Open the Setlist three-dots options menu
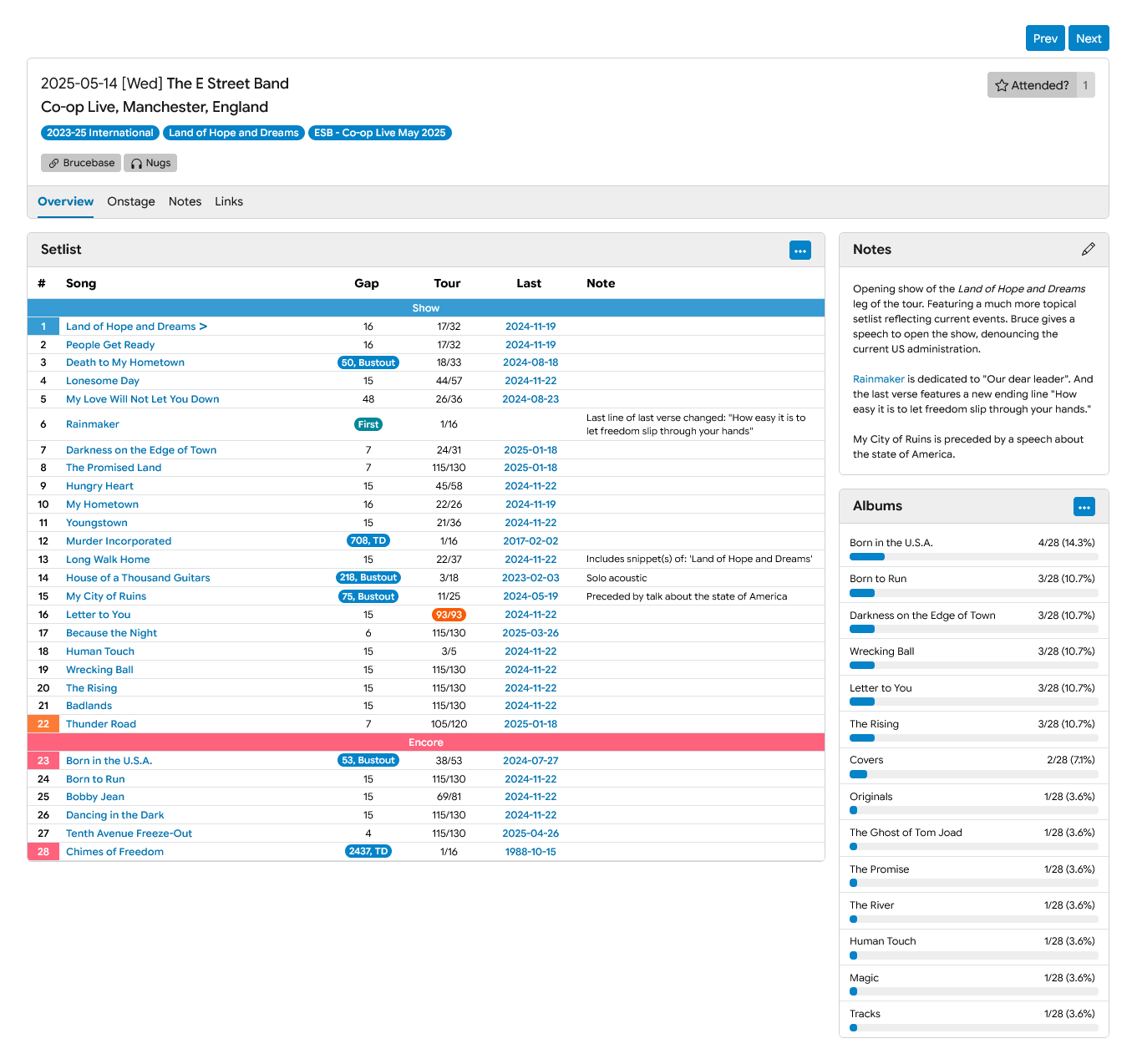This screenshot has width=1137, height=1064. (799, 251)
